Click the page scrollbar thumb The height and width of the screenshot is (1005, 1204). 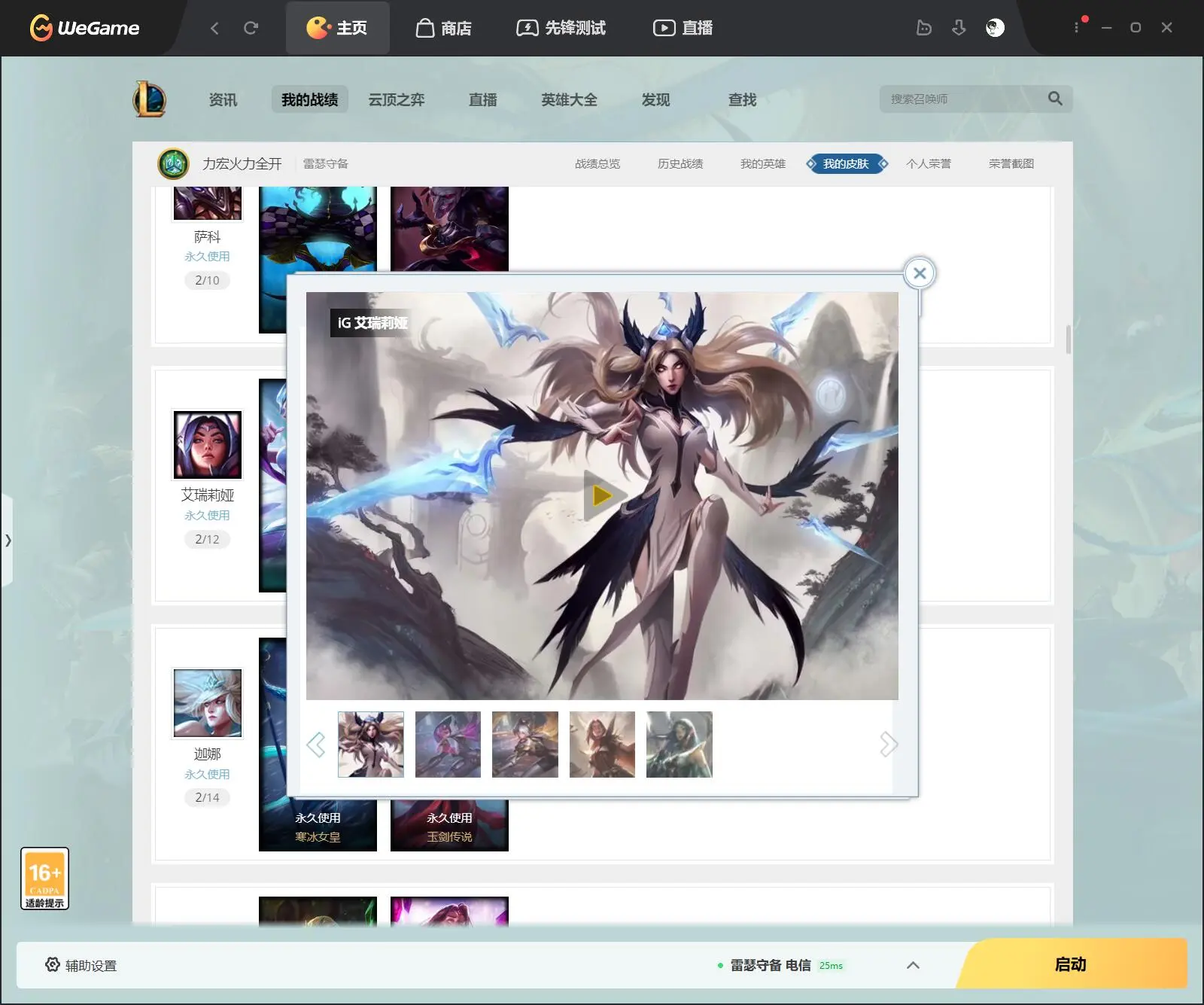coord(1069,340)
